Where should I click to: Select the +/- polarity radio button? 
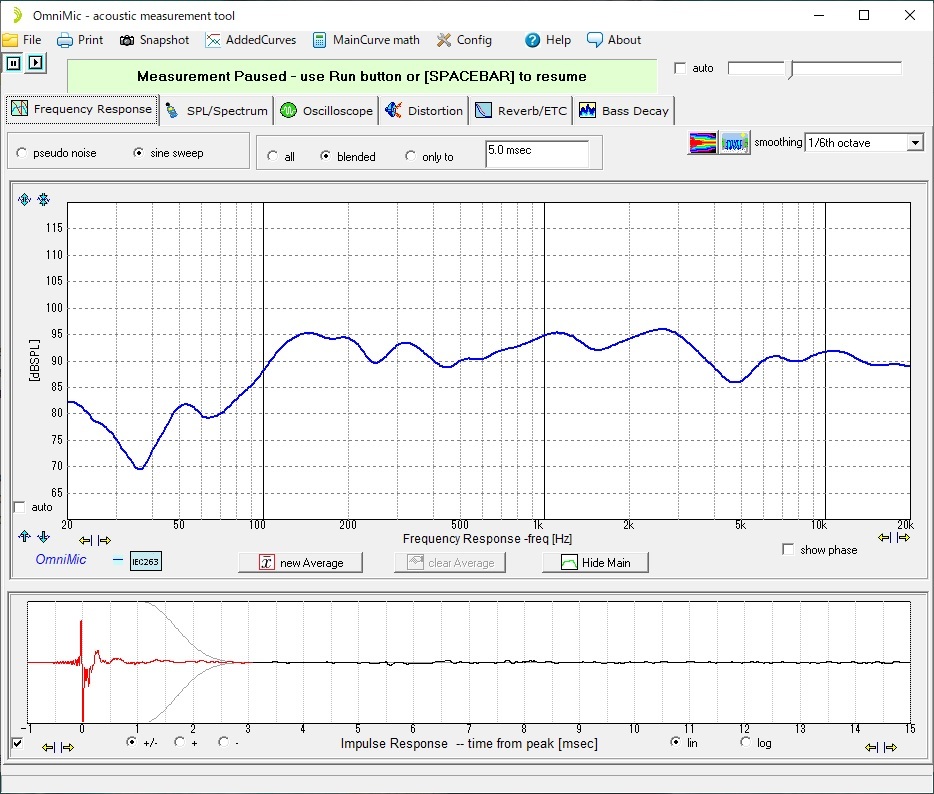coord(131,742)
